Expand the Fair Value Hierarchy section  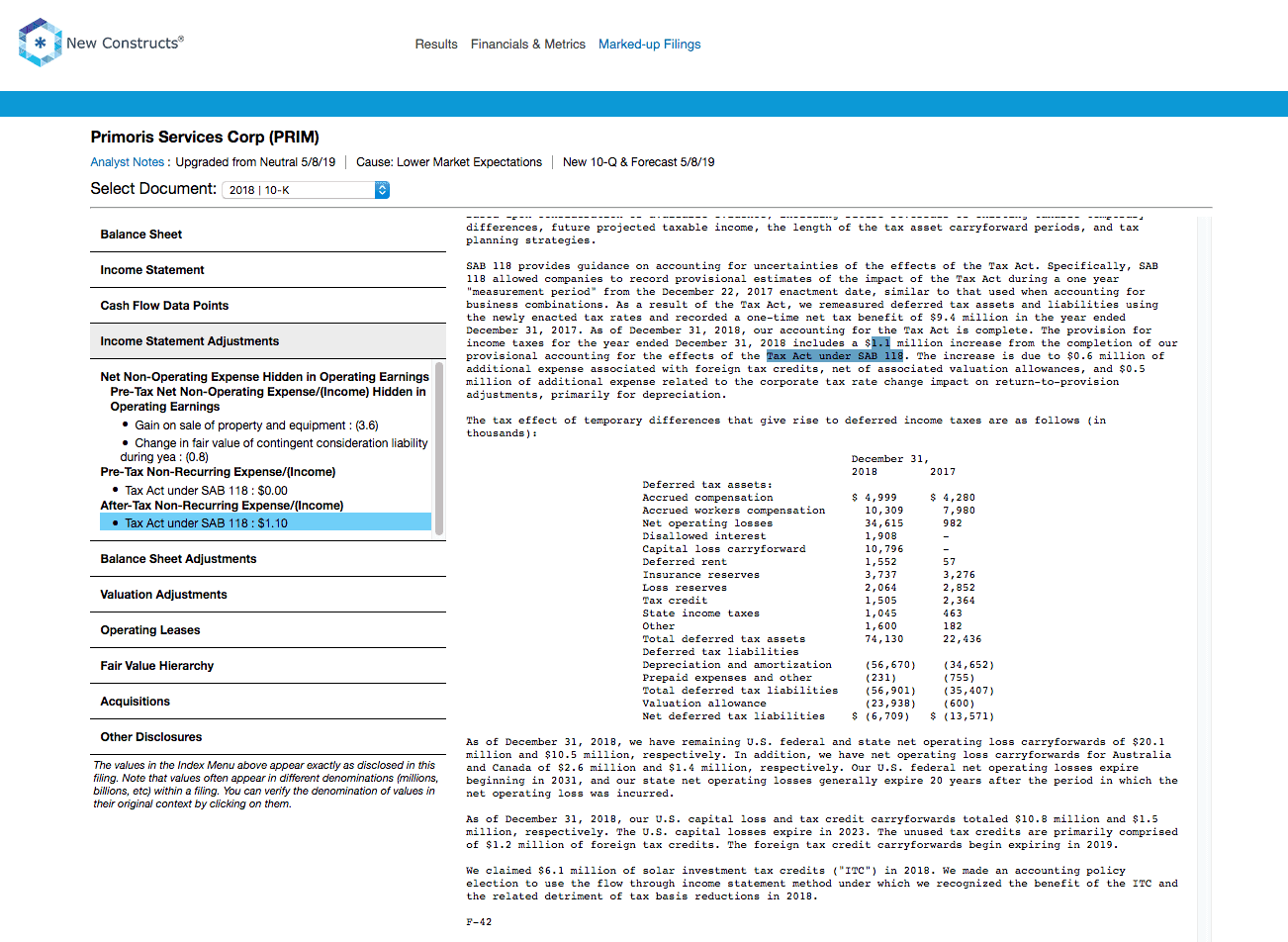click(x=268, y=666)
